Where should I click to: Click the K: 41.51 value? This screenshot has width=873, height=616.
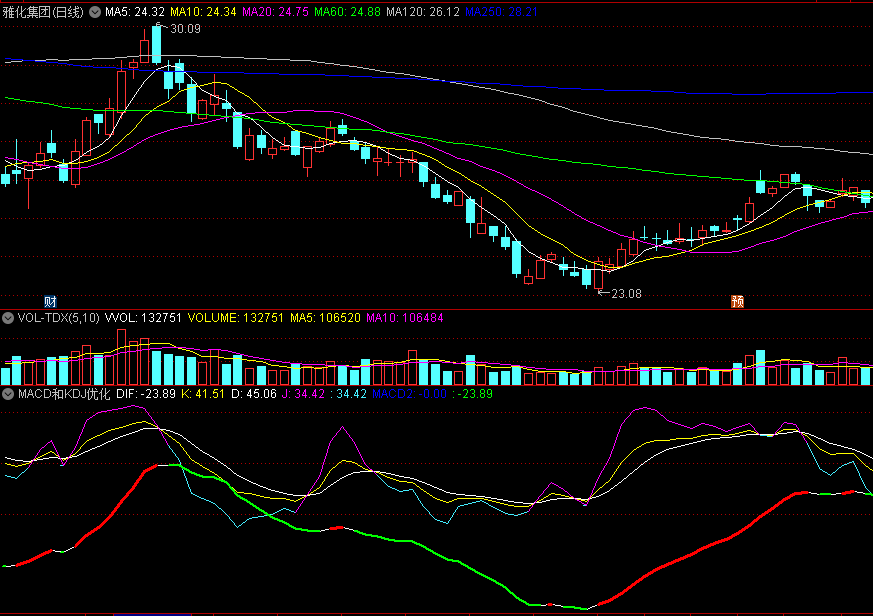[203, 394]
